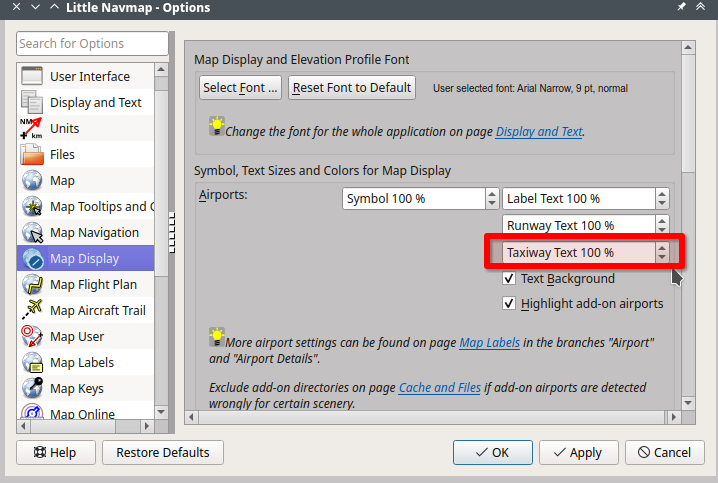Click options panel horizontal scroll right arrow
Viewport: 718px width, 483px height.
(x=673, y=417)
